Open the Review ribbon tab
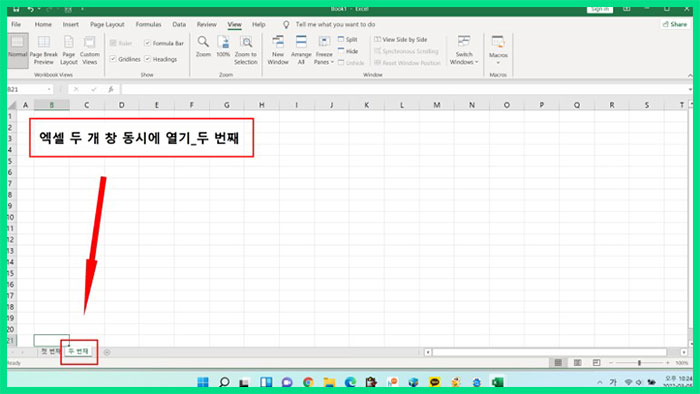This screenshot has height=394, width=700. tap(207, 25)
